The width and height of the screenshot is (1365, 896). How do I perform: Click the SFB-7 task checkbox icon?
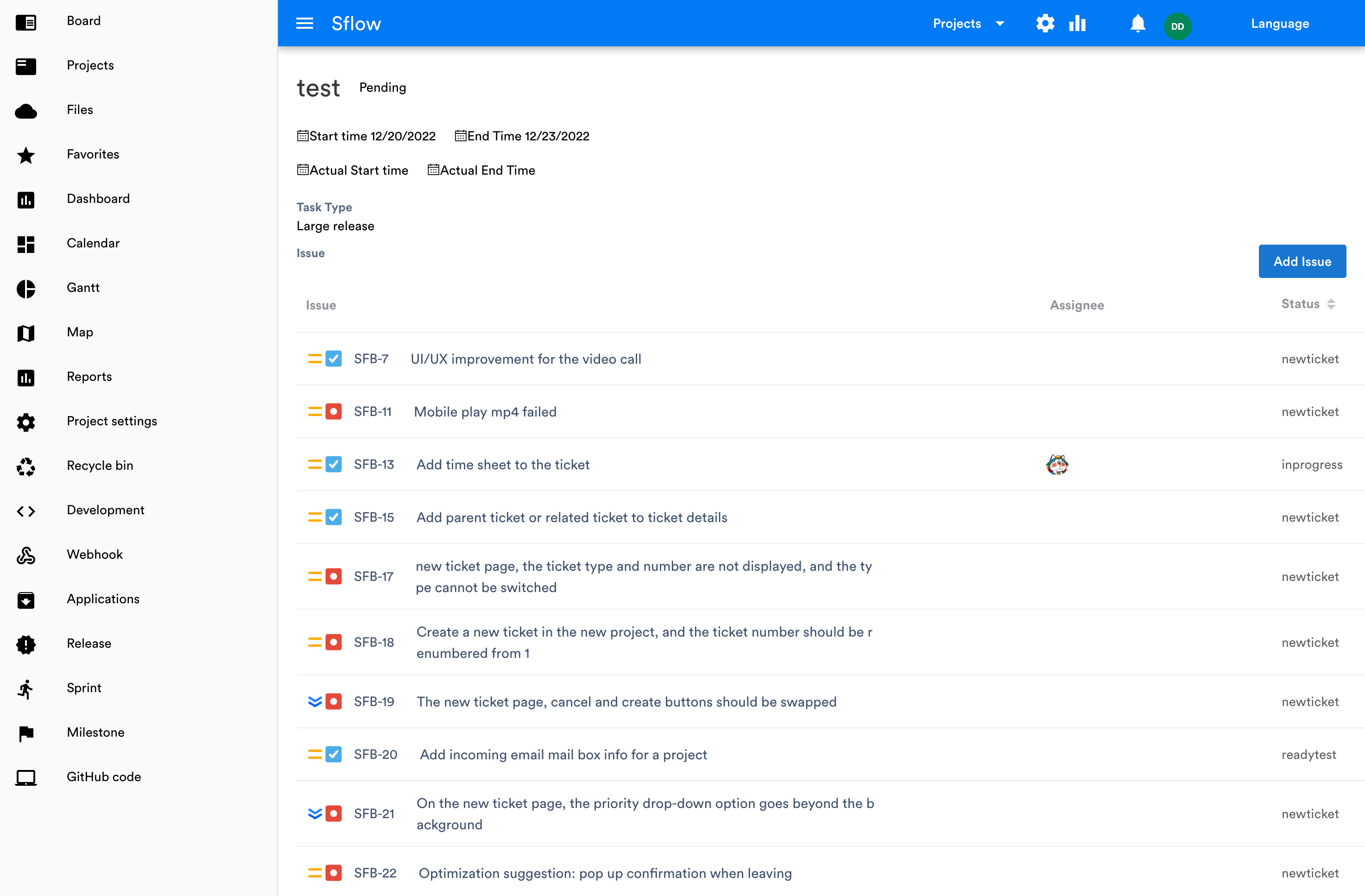[333, 359]
